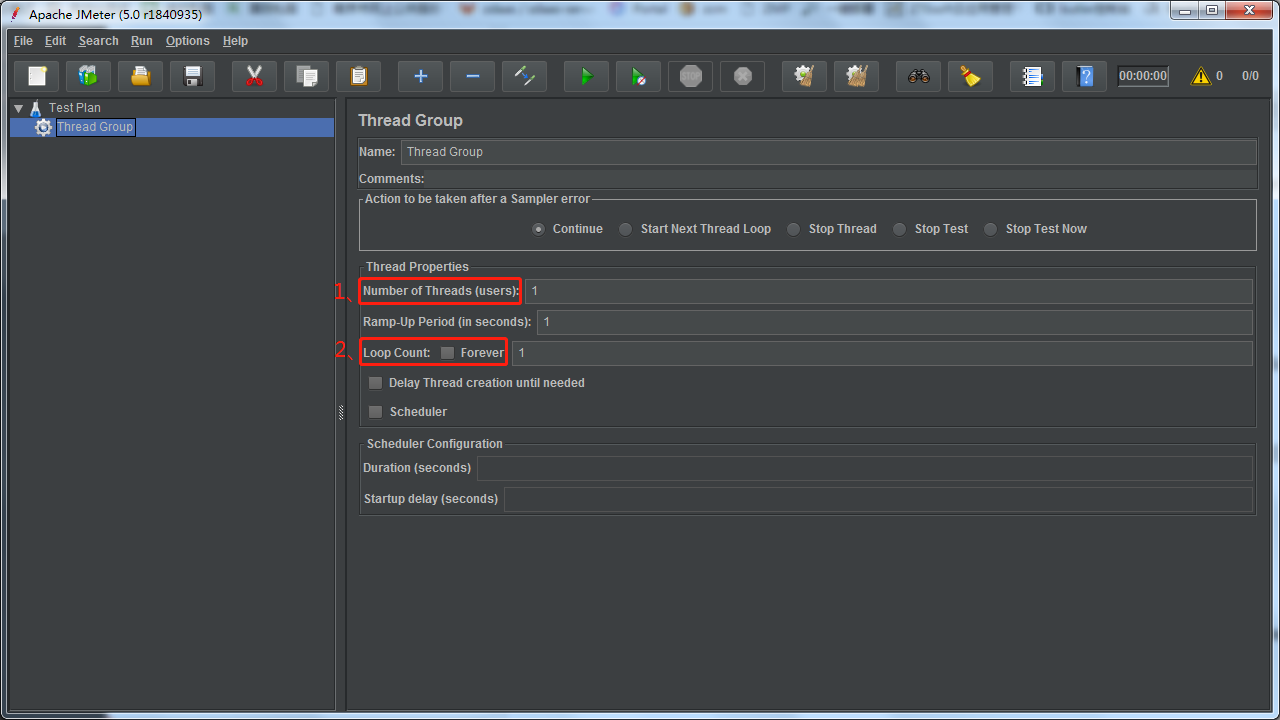Click the Loop Count value field
Screen dimensions: 1280x720
pyautogui.click(x=882, y=353)
